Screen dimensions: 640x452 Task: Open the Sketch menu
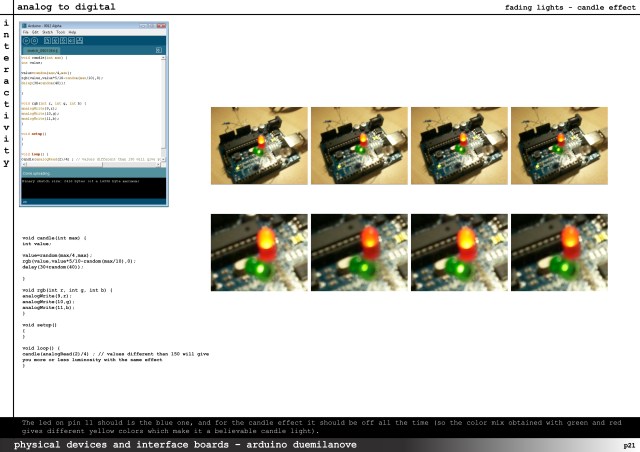point(48,32)
